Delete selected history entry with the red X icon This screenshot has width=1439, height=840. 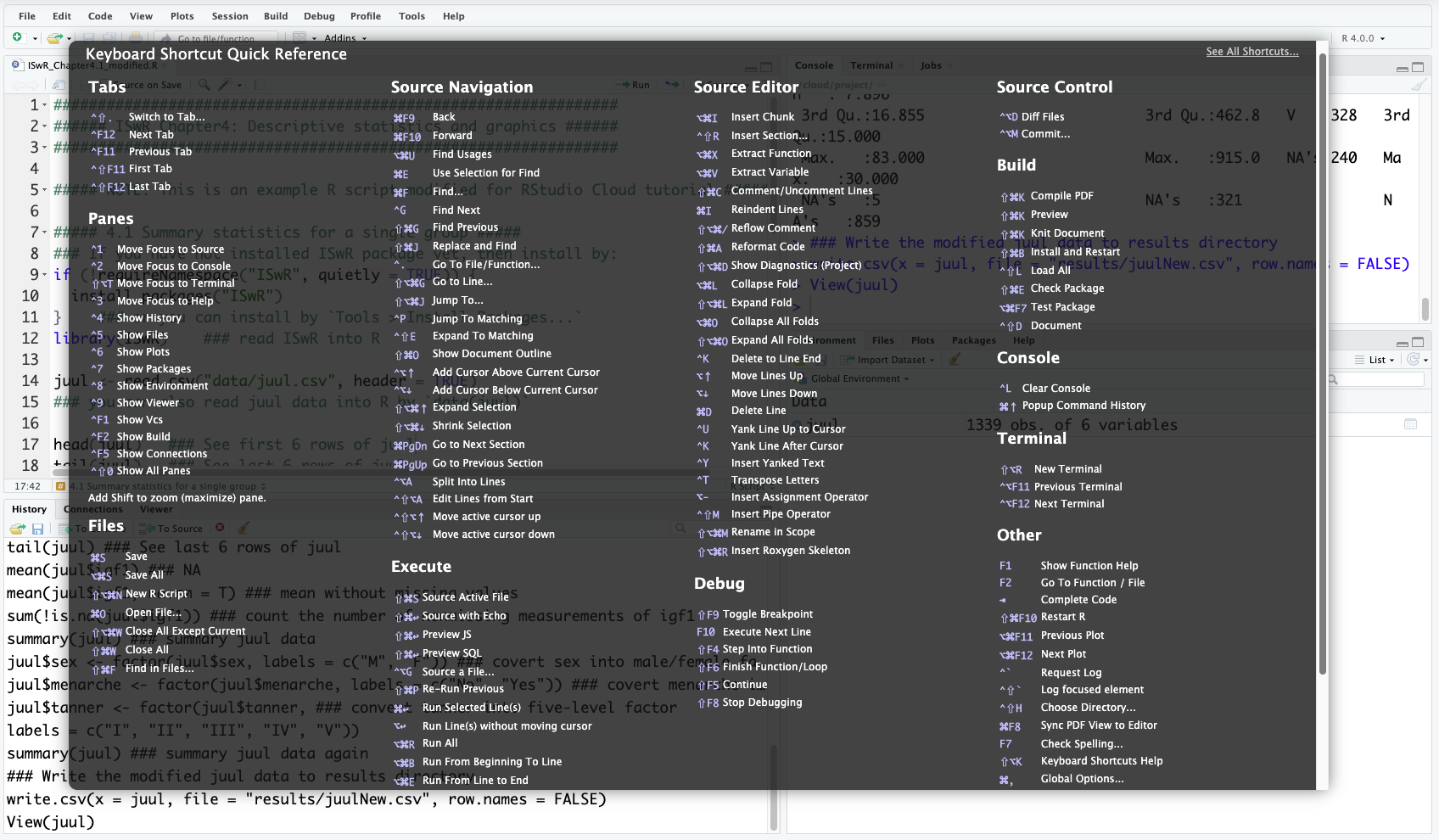tap(220, 528)
